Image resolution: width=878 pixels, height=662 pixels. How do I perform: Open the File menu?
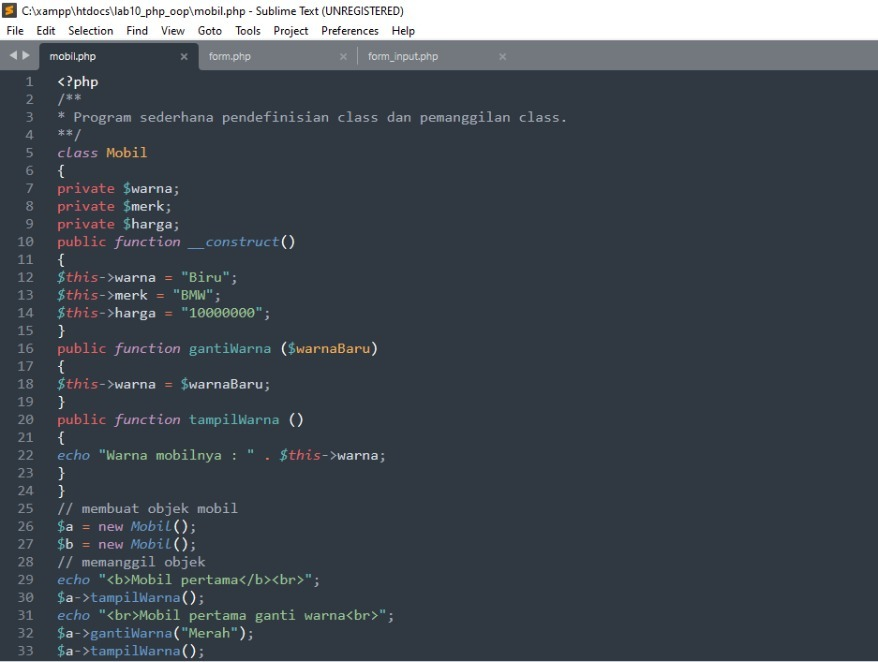click(x=15, y=31)
